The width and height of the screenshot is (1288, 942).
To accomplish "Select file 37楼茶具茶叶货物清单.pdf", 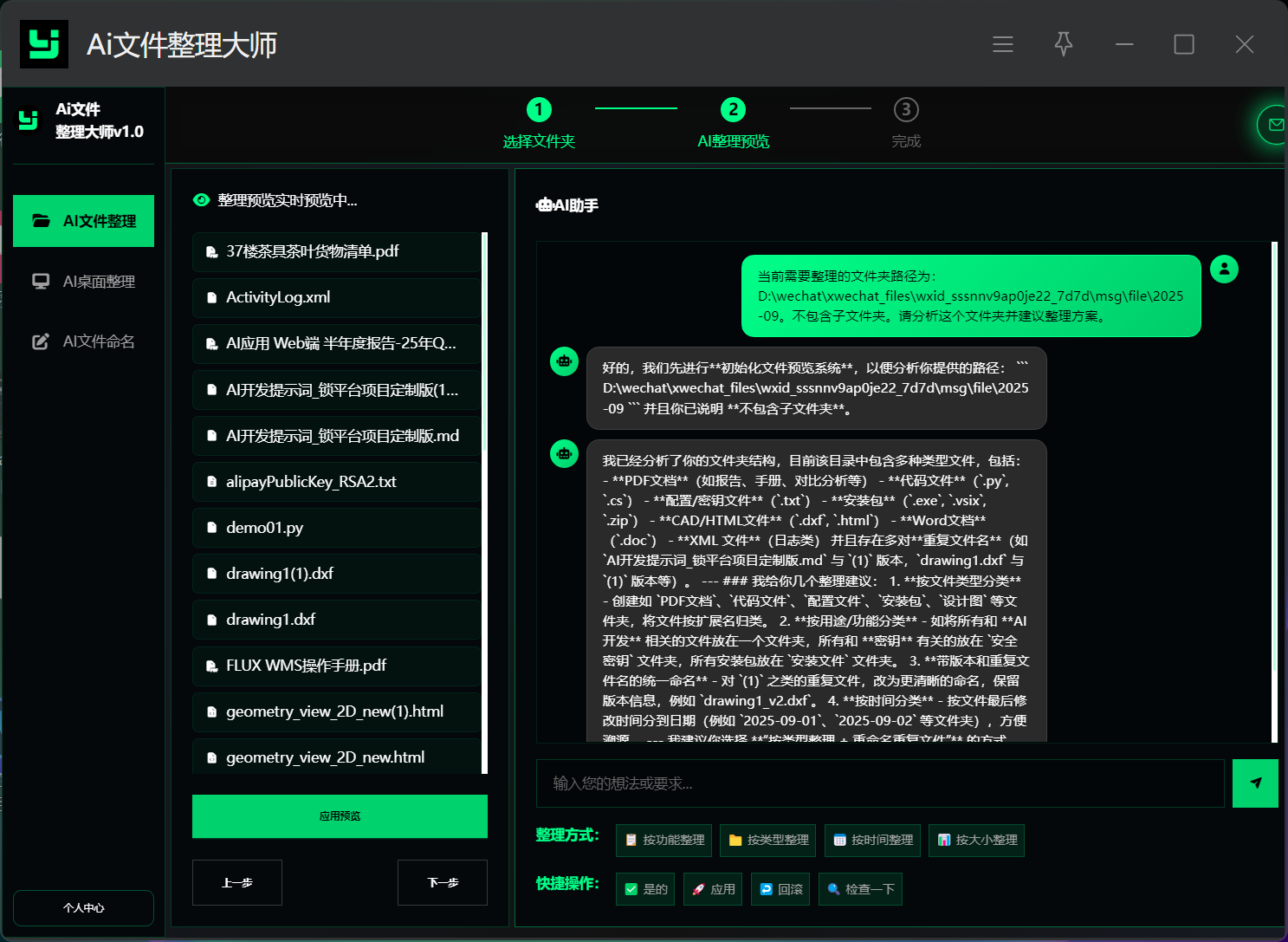I will 336,251.
